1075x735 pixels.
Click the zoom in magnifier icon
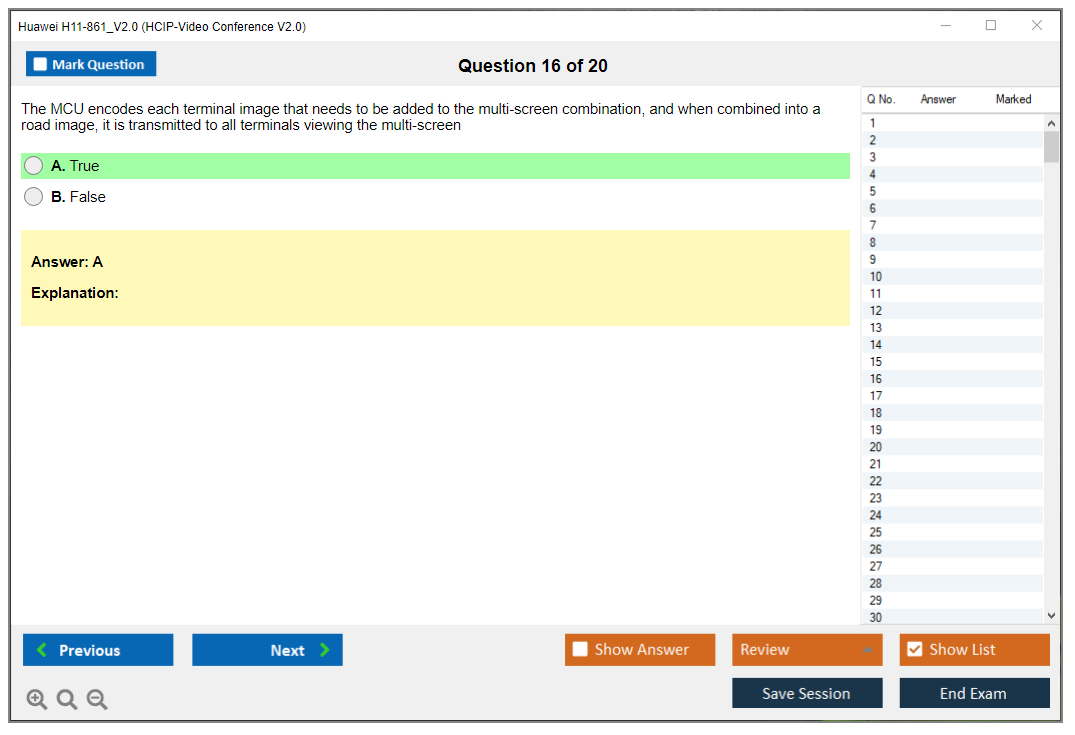[x=37, y=700]
